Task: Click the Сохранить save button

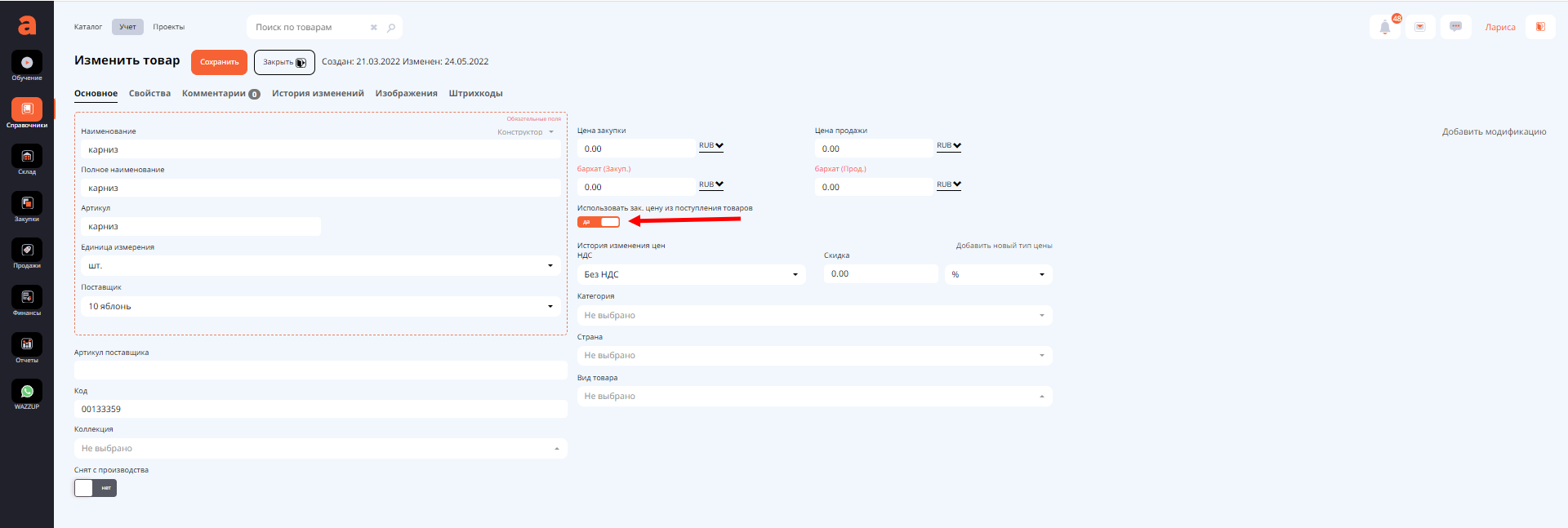Action: 219,62
